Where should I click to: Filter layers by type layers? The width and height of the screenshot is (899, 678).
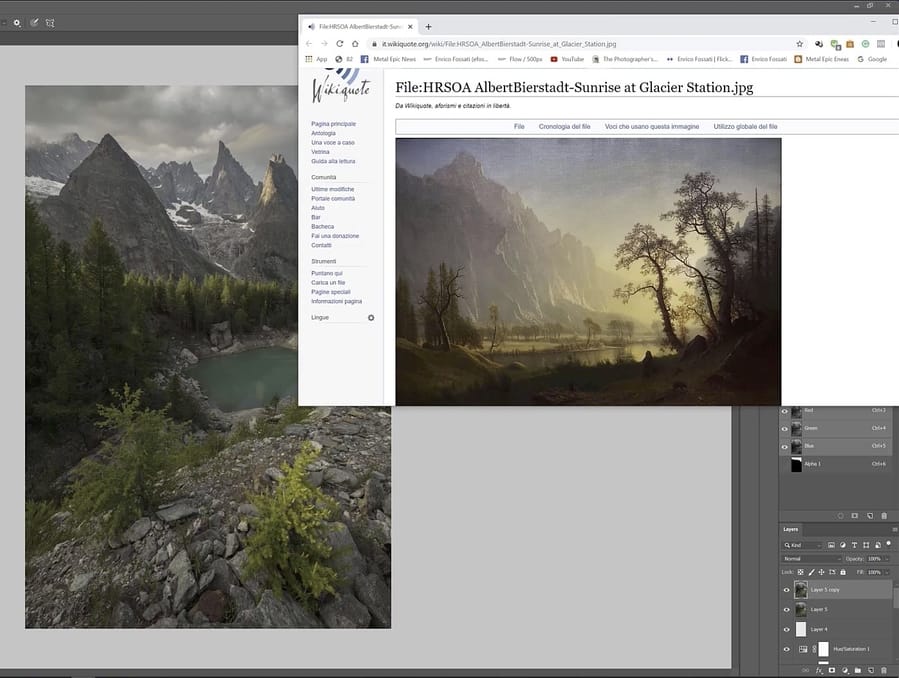point(854,545)
